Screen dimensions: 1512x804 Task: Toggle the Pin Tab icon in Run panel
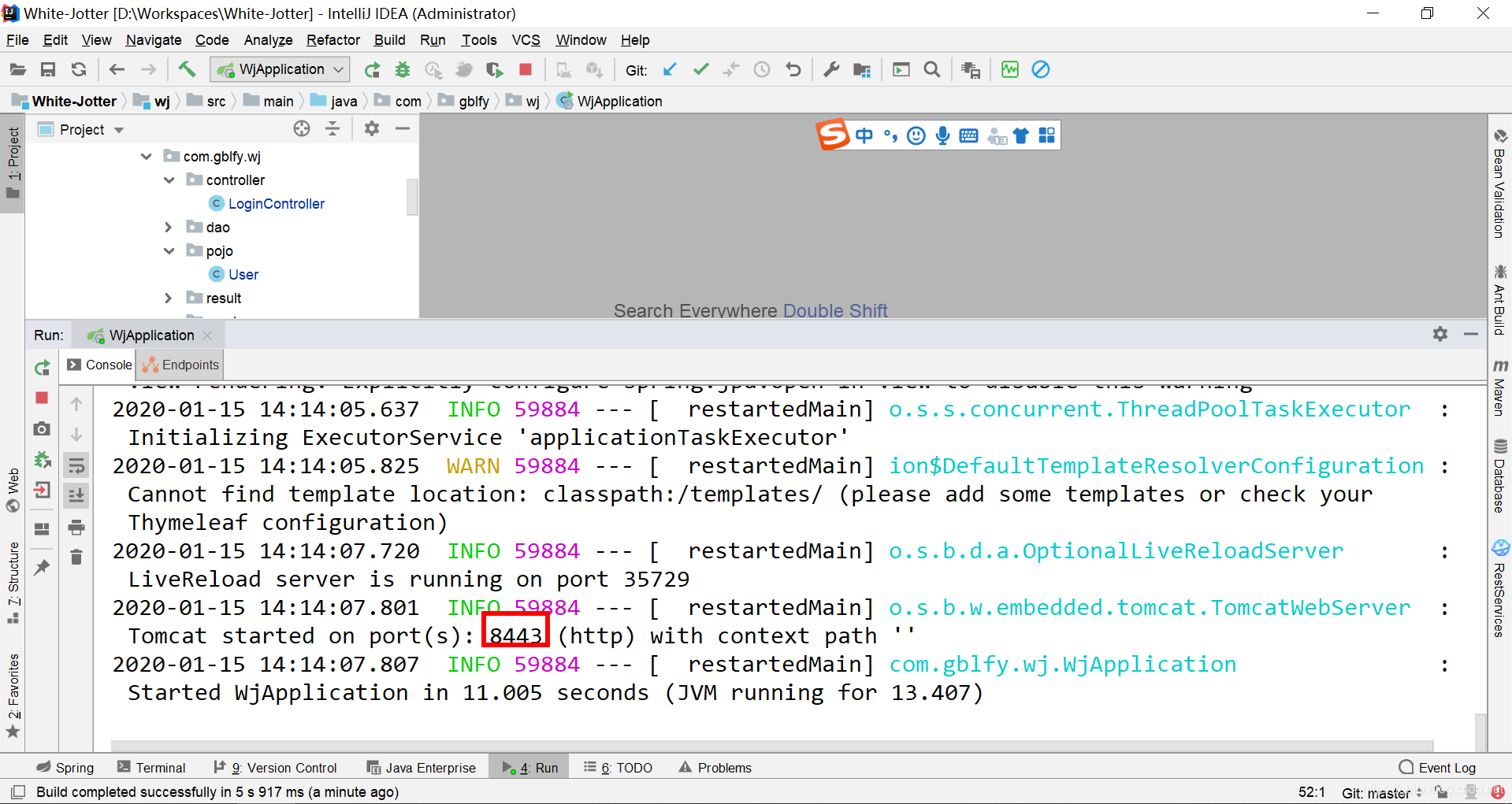(x=42, y=567)
